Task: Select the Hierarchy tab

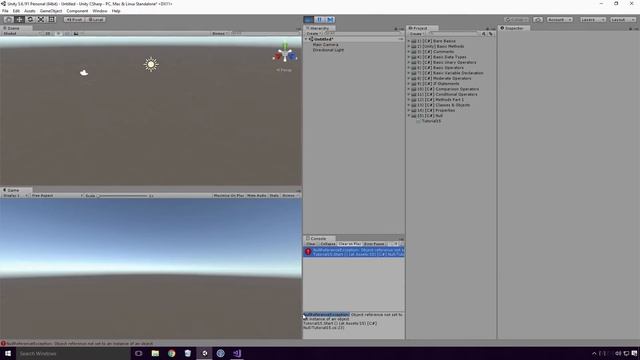Action: click(x=319, y=28)
